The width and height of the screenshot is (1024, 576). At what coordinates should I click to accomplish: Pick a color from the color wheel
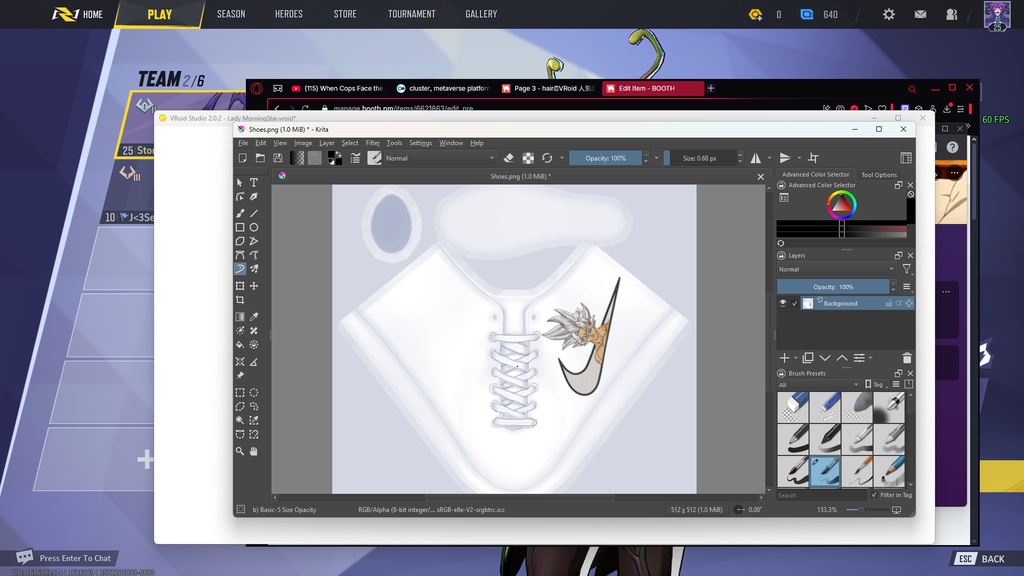(x=841, y=205)
